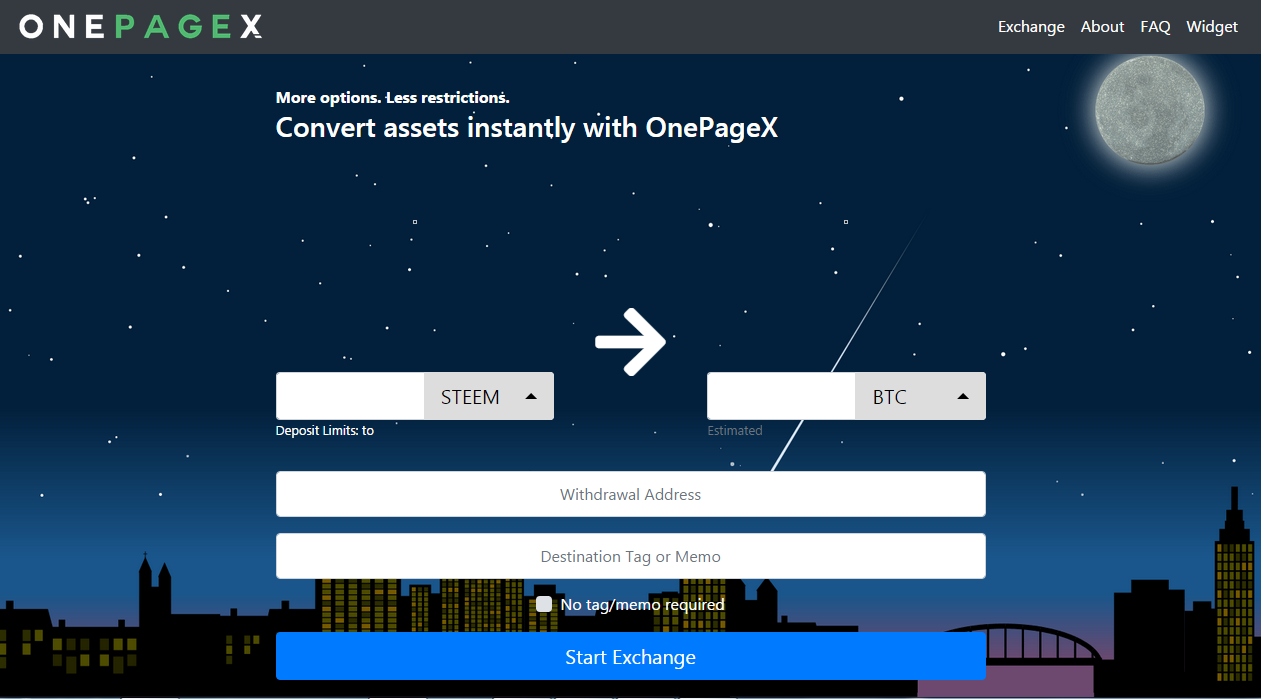Click the white swap arrow icon
The width and height of the screenshot is (1261, 699).
coord(631,342)
